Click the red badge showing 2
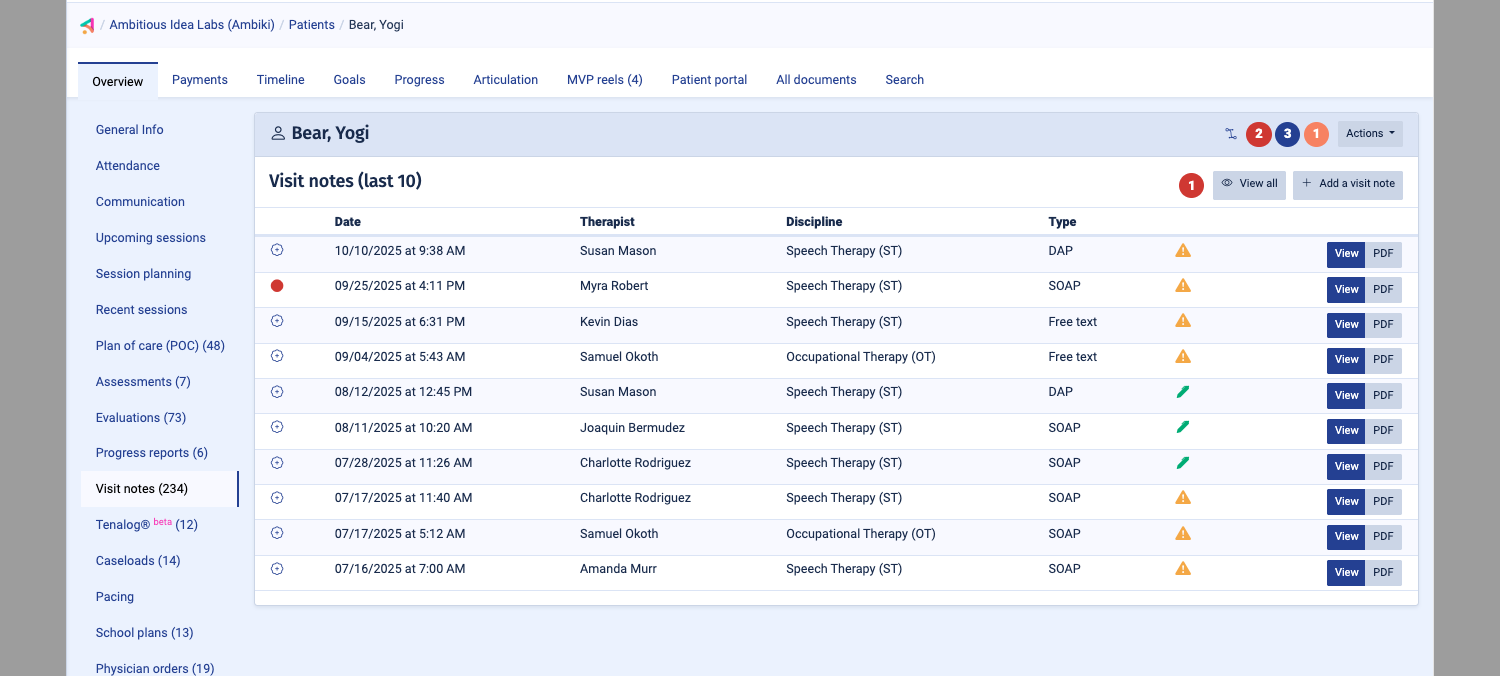The width and height of the screenshot is (1500, 676). pyautogui.click(x=1259, y=134)
